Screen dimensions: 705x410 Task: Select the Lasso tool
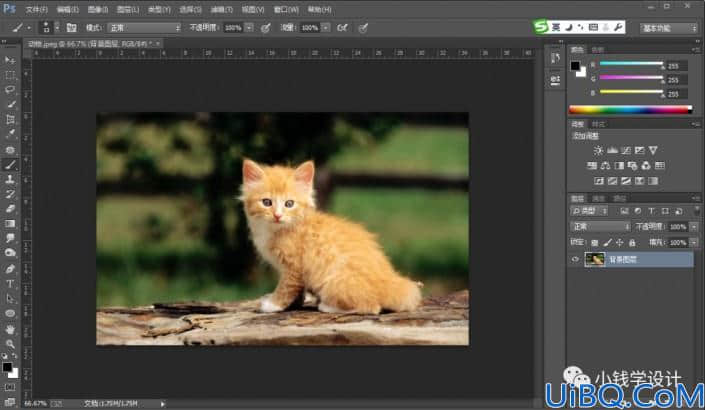tap(10, 89)
